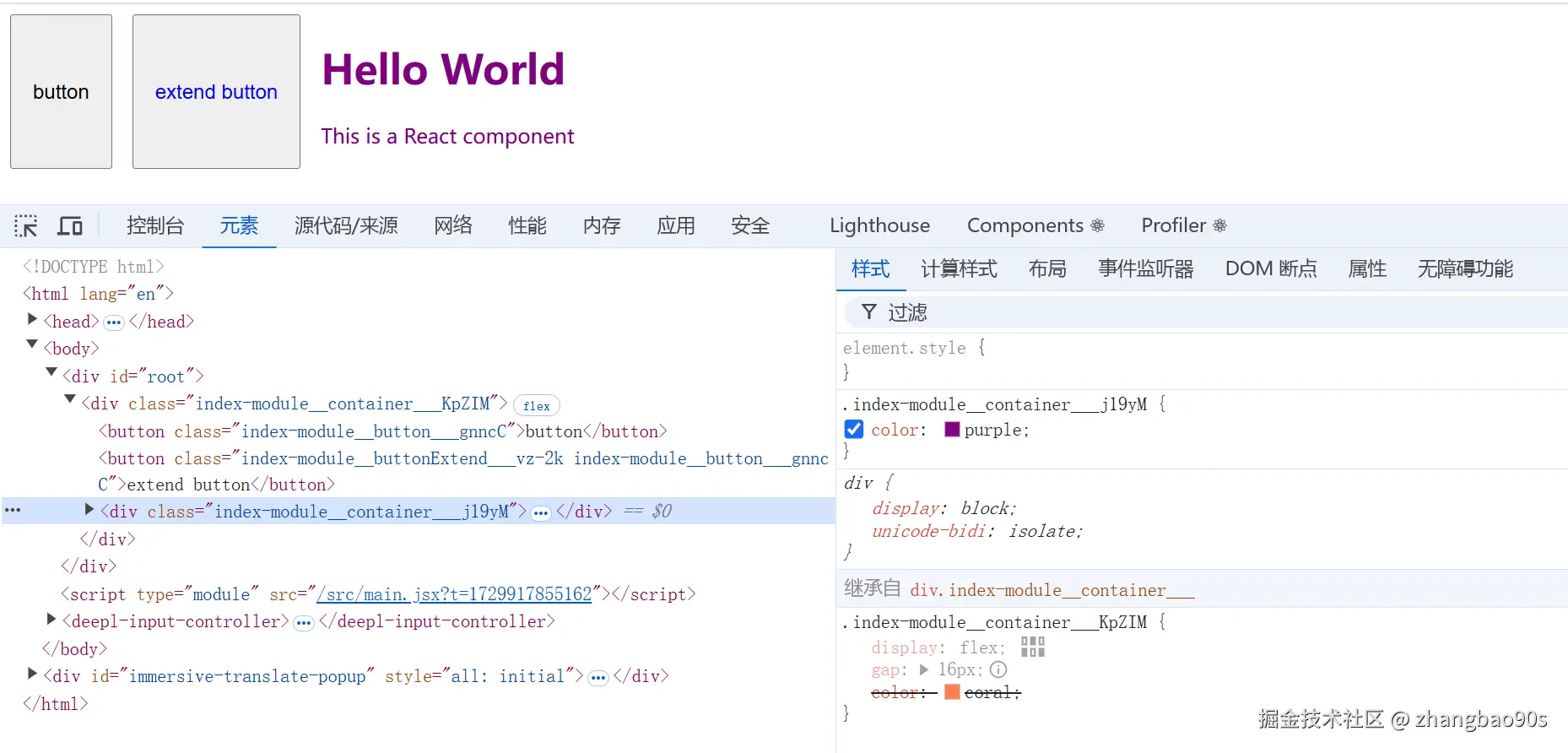Image resolution: width=1568 pixels, height=753 pixels.
Task: Click the three-dots row actions icon
Action: point(13,510)
